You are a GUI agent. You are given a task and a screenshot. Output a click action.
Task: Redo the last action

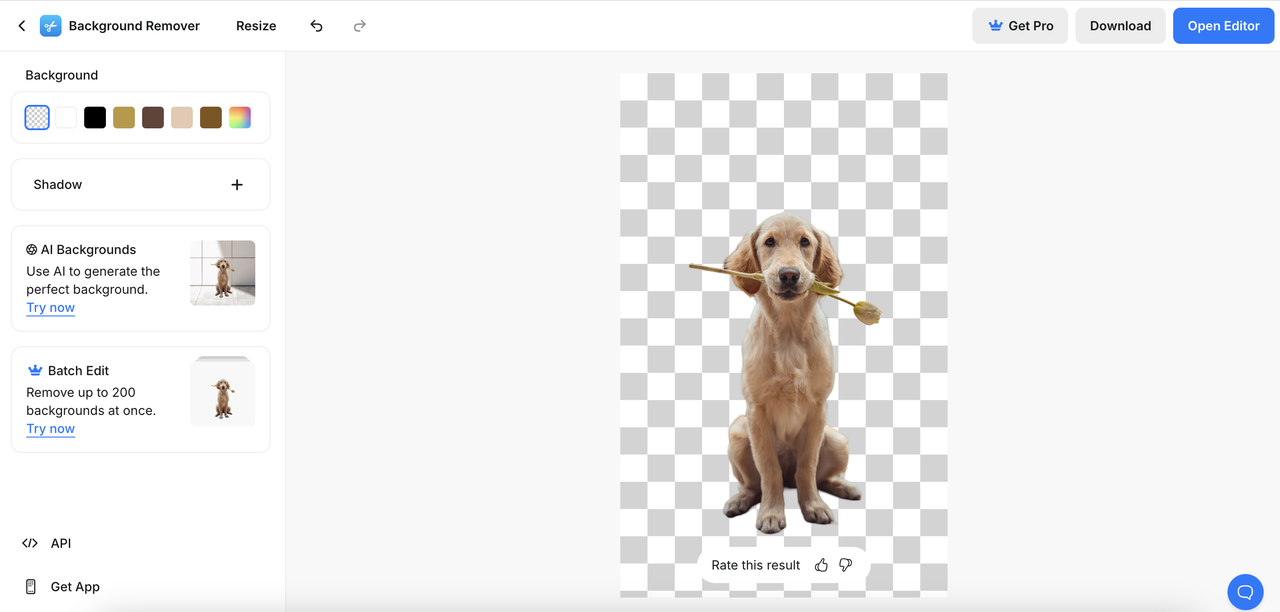click(x=360, y=26)
